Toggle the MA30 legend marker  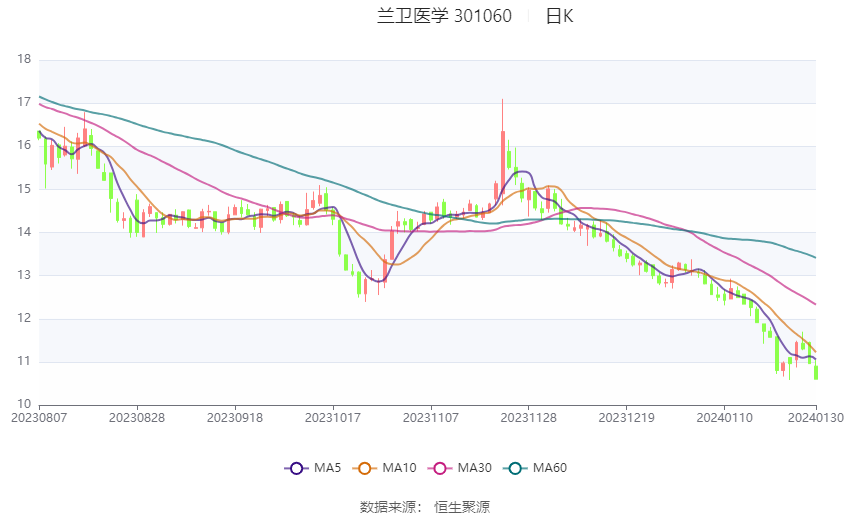(x=440, y=468)
